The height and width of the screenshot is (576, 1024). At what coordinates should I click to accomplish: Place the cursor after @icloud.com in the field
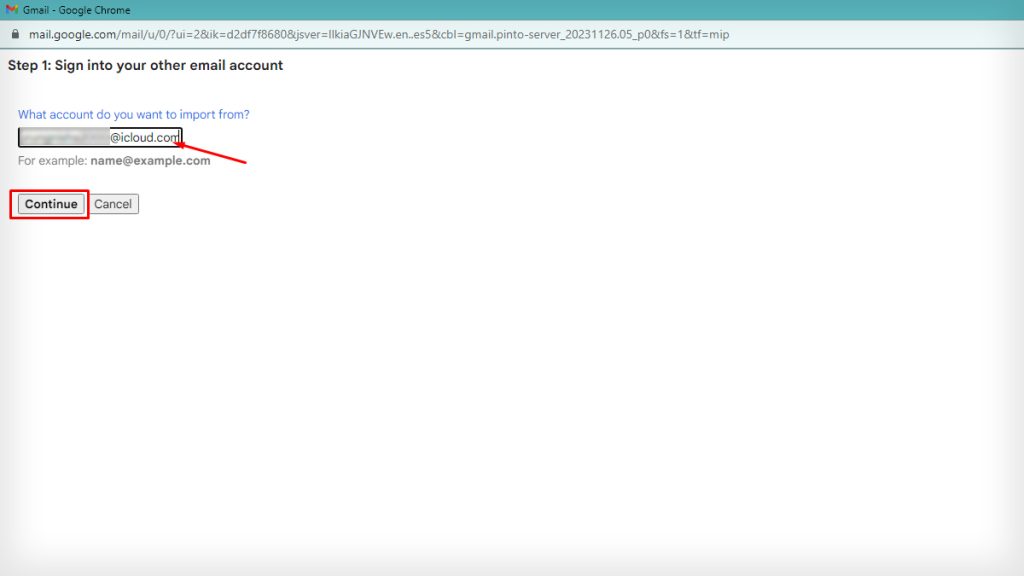[x=176, y=136]
